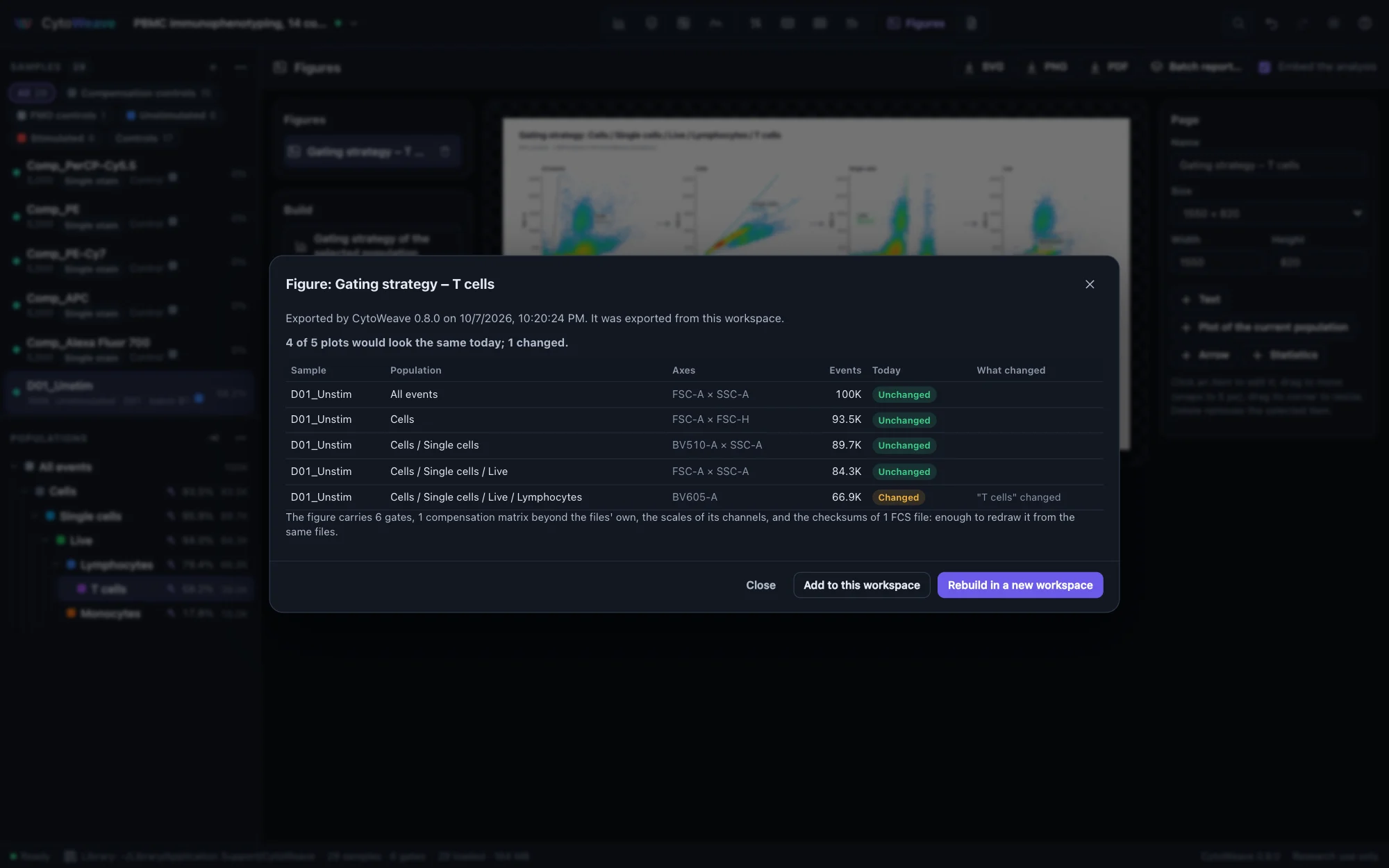
Task: Click the PDF export button in background
Action: pyautogui.click(x=1109, y=67)
